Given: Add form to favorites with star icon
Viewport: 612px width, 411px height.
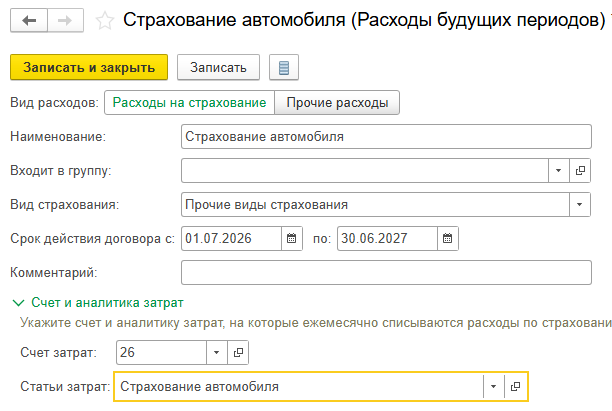Looking at the screenshot, I should point(105,21).
